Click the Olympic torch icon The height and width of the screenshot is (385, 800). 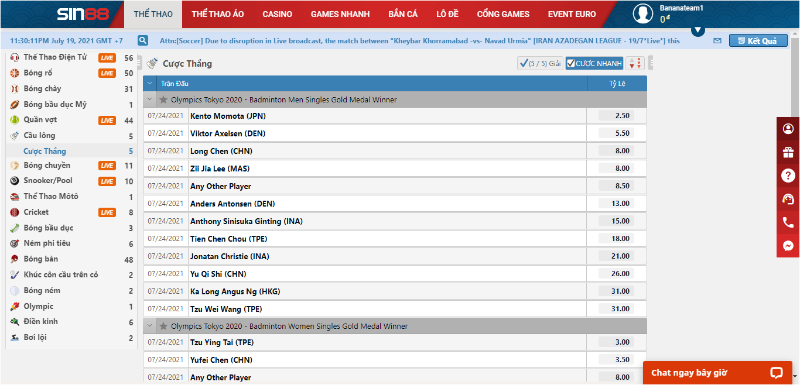pos(15,306)
